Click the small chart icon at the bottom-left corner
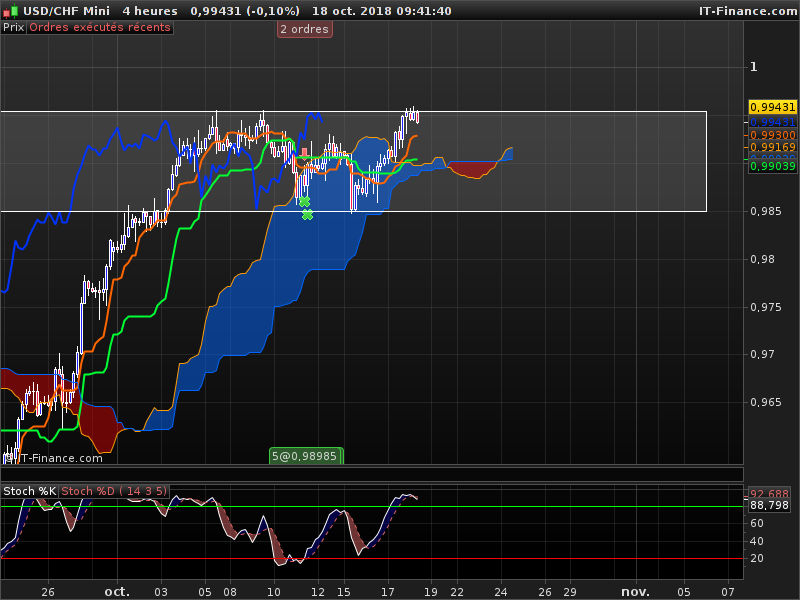This screenshot has height=600, width=800. tap(9, 457)
